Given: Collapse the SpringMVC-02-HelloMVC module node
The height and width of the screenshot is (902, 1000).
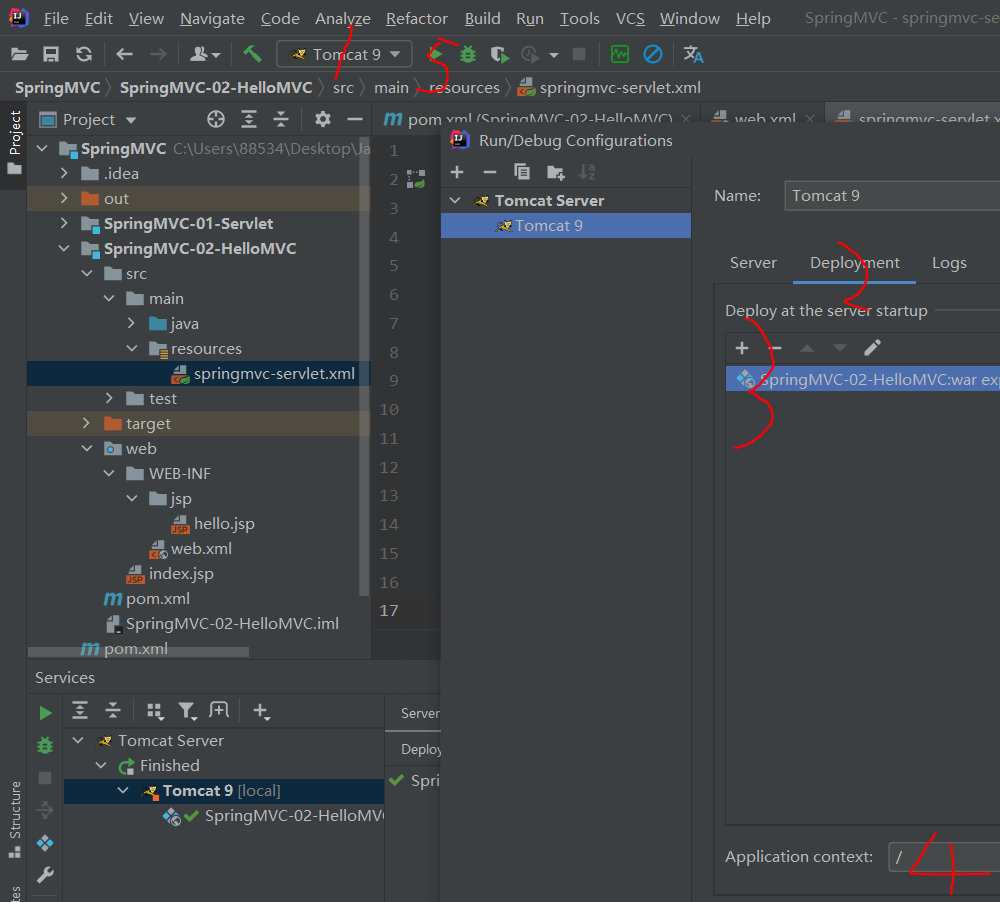Looking at the screenshot, I should tap(65, 249).
